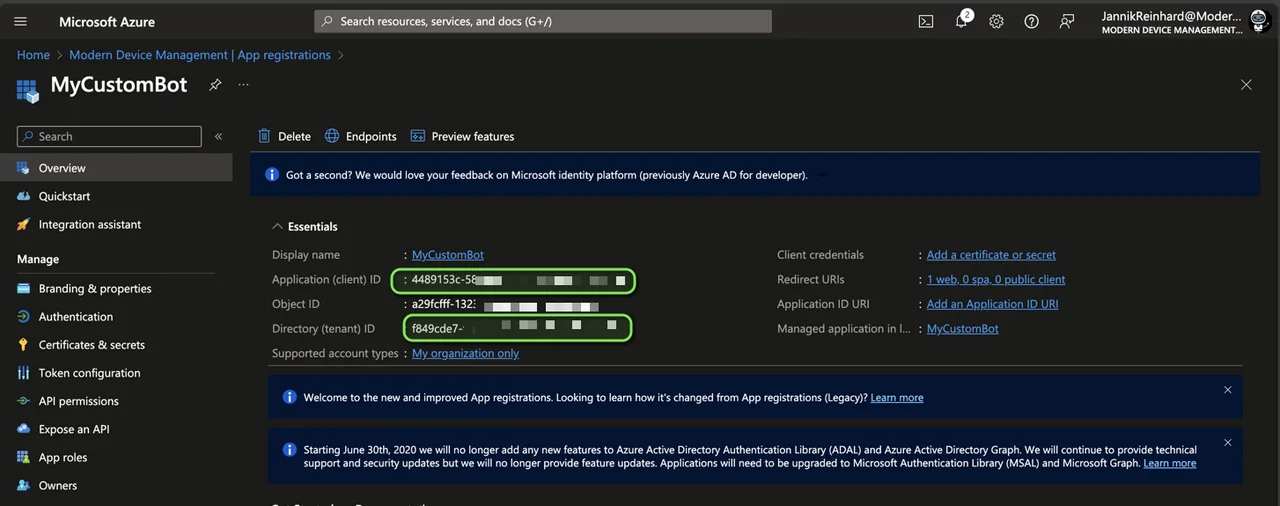
Task: Click the Object ID value
Action: click(x=505, y=304)
